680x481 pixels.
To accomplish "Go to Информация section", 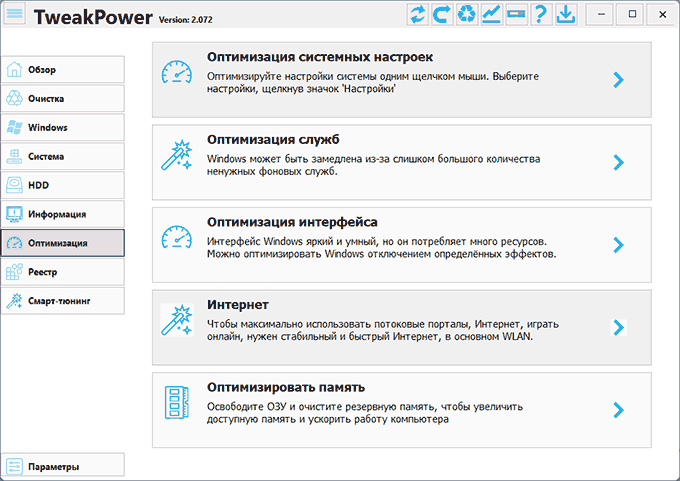I will tap(63, 214).
